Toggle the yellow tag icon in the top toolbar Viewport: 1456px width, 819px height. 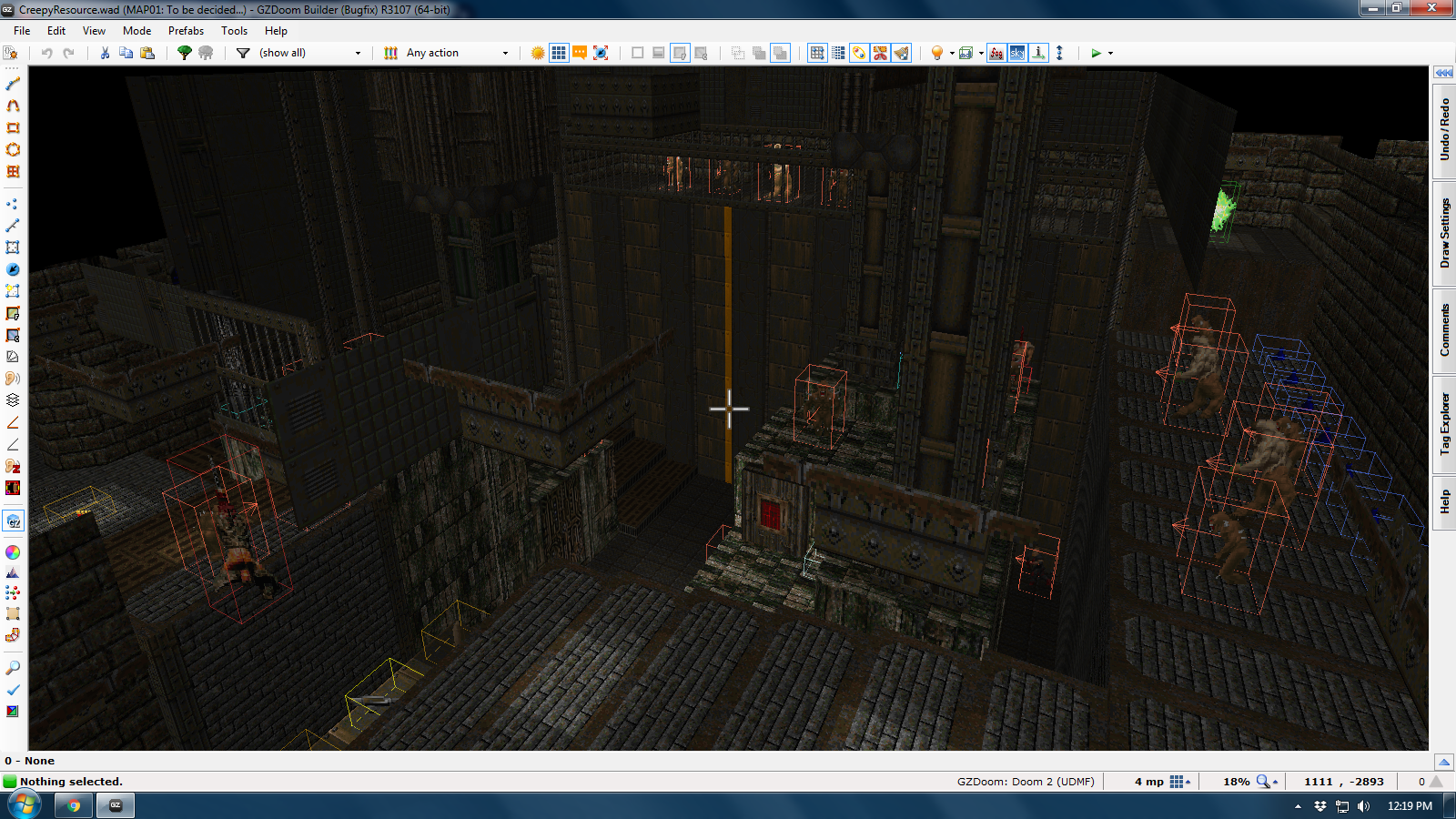click(x=859, y=53)
